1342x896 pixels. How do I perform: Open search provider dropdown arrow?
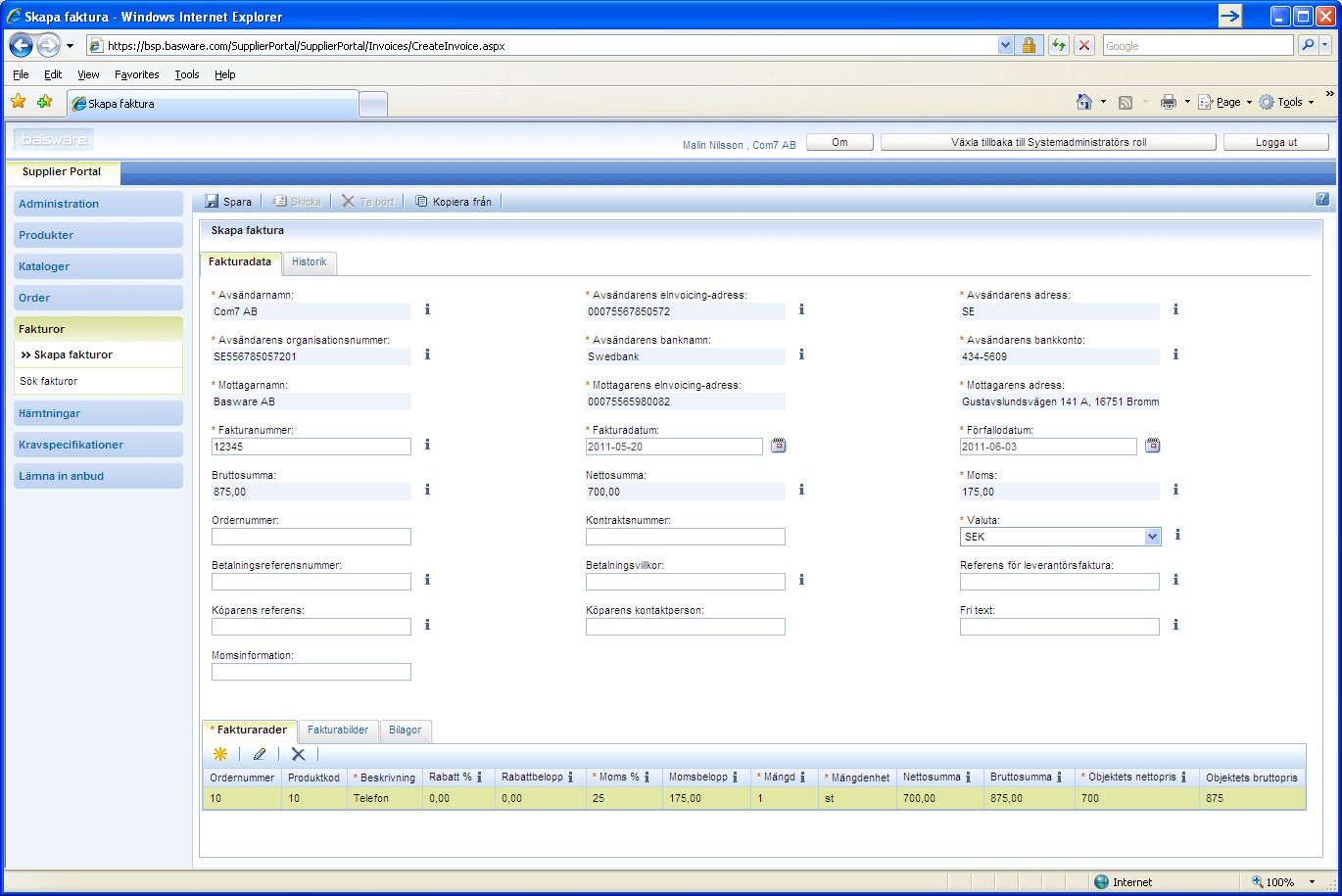click(1325, 45)
